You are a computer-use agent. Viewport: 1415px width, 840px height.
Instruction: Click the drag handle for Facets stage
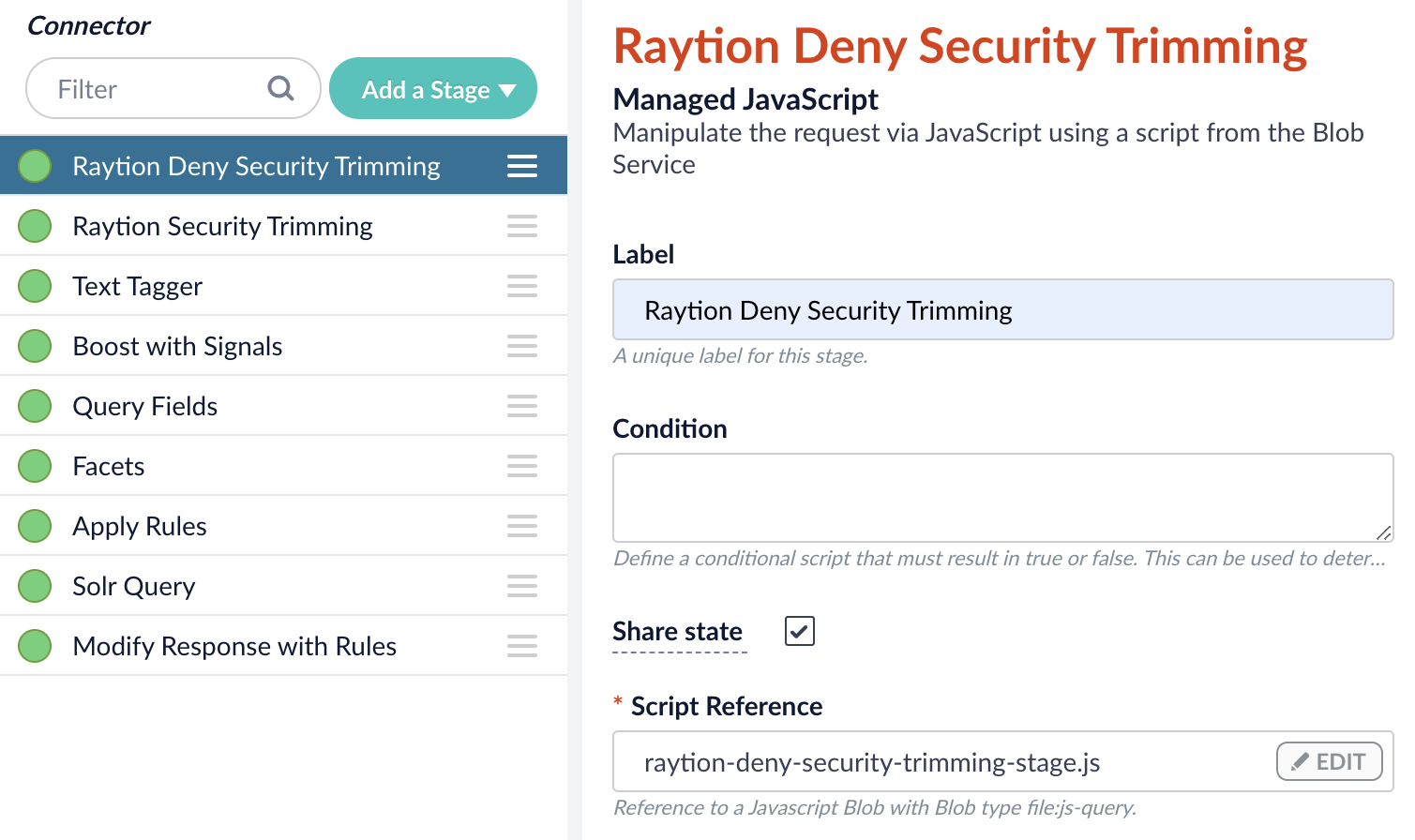click(522, 466)
